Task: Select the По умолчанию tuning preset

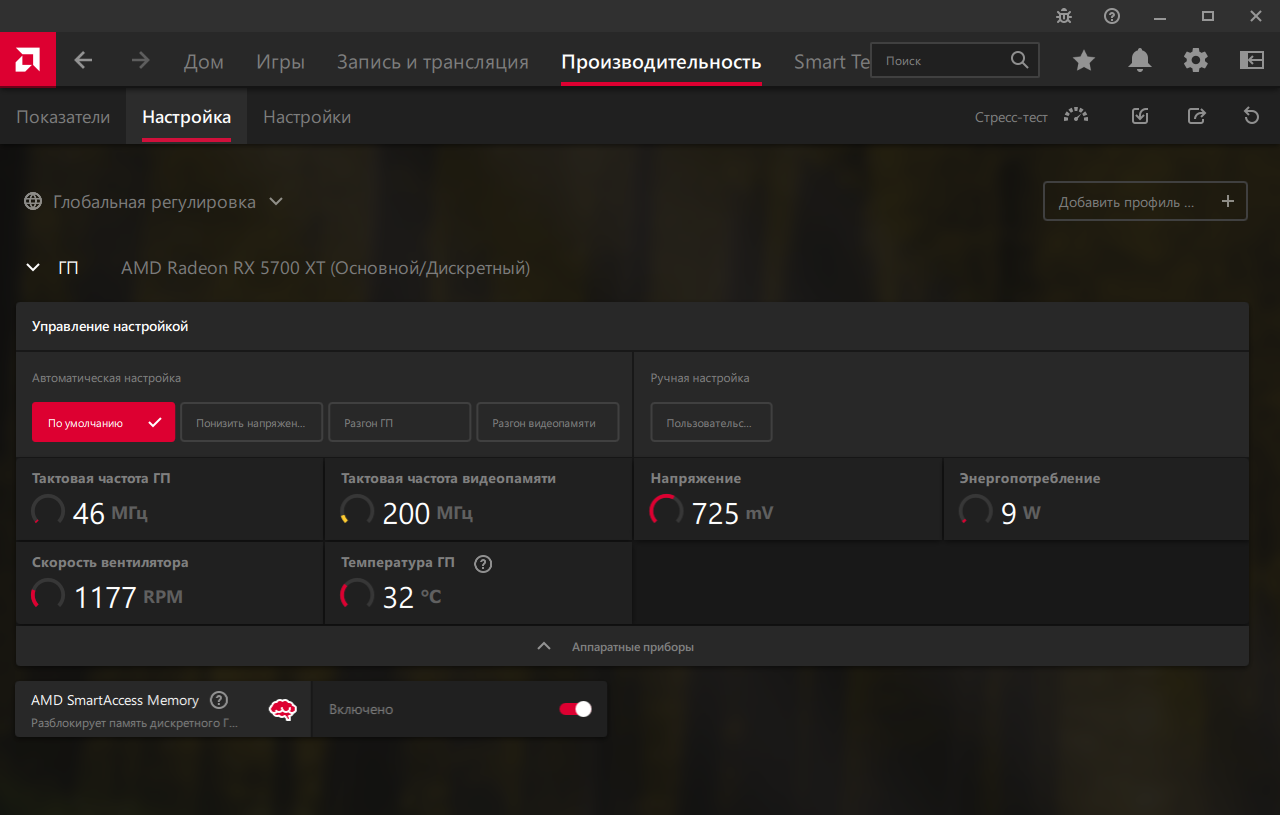Action: (x=104, y=422)
